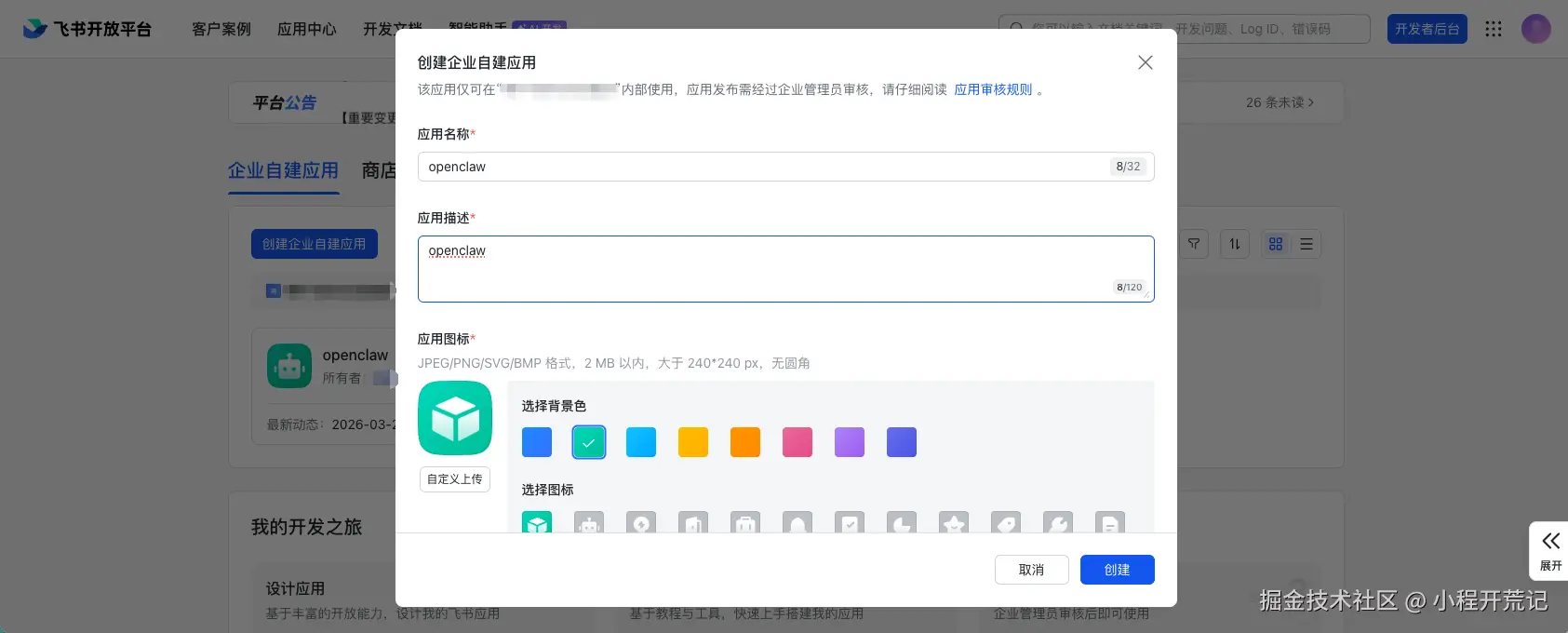Screen dimensions: 1568x633
Task: Select the lightning bolt icon option
Action: pos(641,522)
